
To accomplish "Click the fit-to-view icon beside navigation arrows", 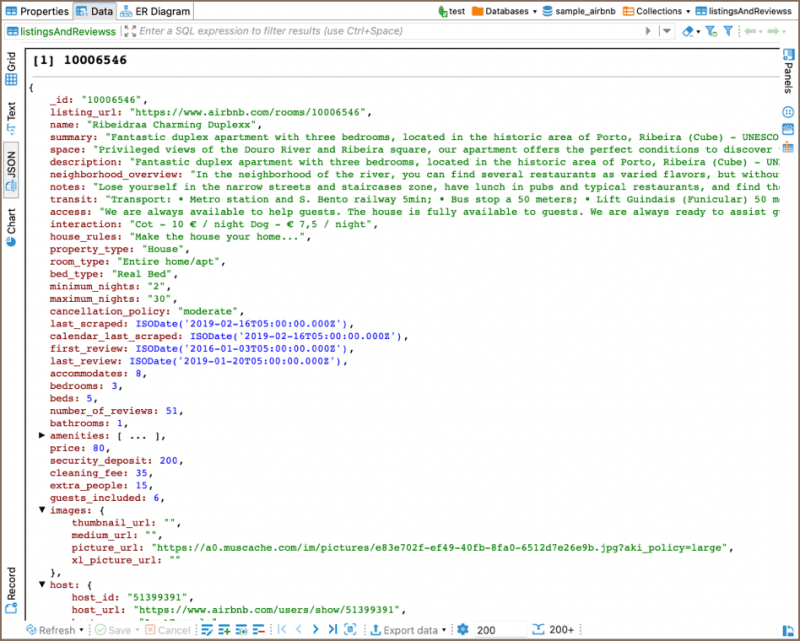I will (351, 630).
